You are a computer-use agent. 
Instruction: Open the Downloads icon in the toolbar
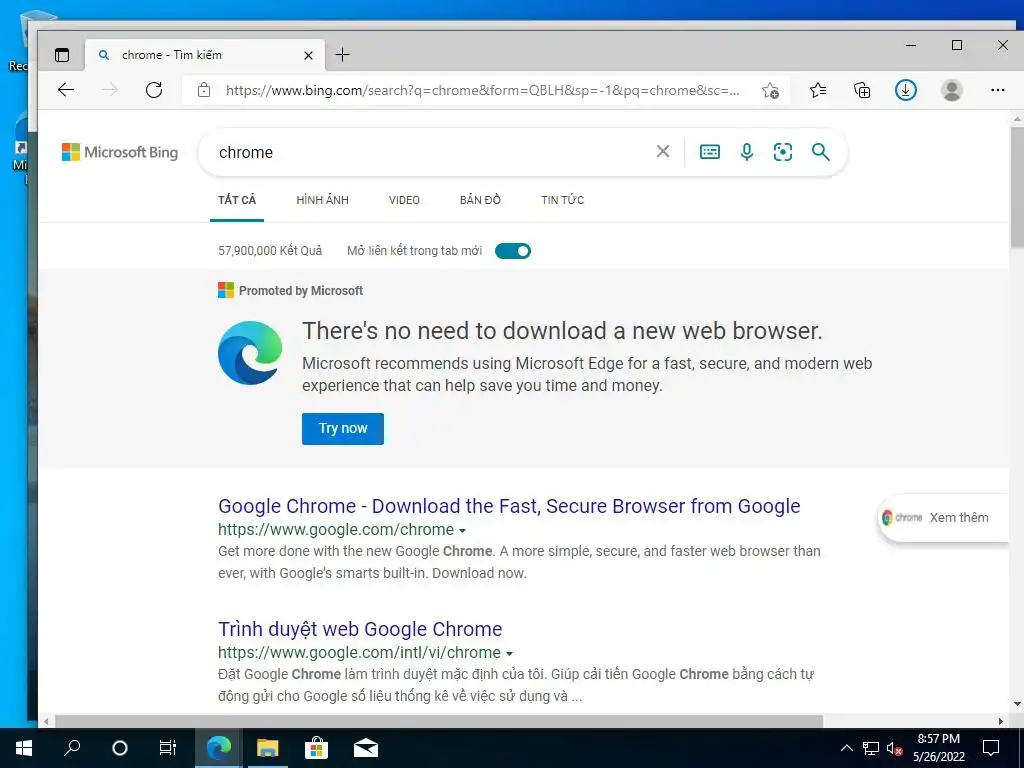(x=905, y=90)
